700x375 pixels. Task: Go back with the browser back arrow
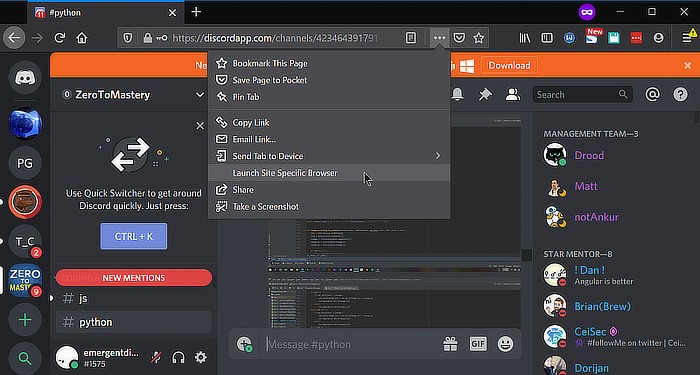[14, 38]
